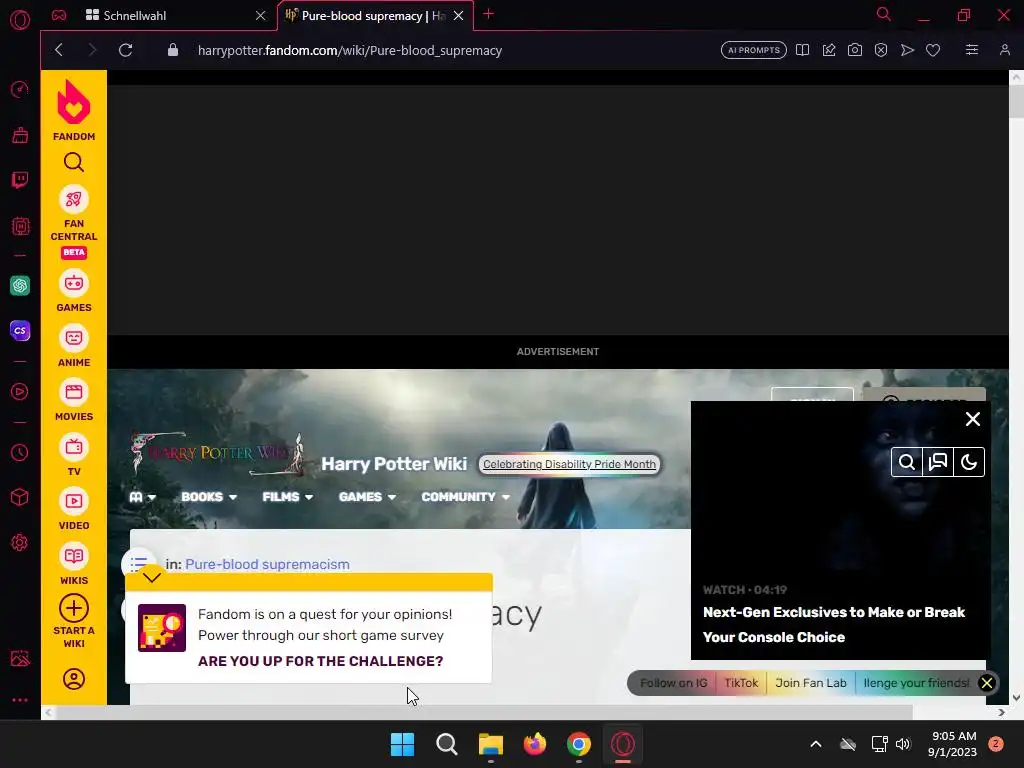Click the address bar URL
The width and height of the screenshot is (1024, 768).
pyautogui.click(x=349, y=50)
